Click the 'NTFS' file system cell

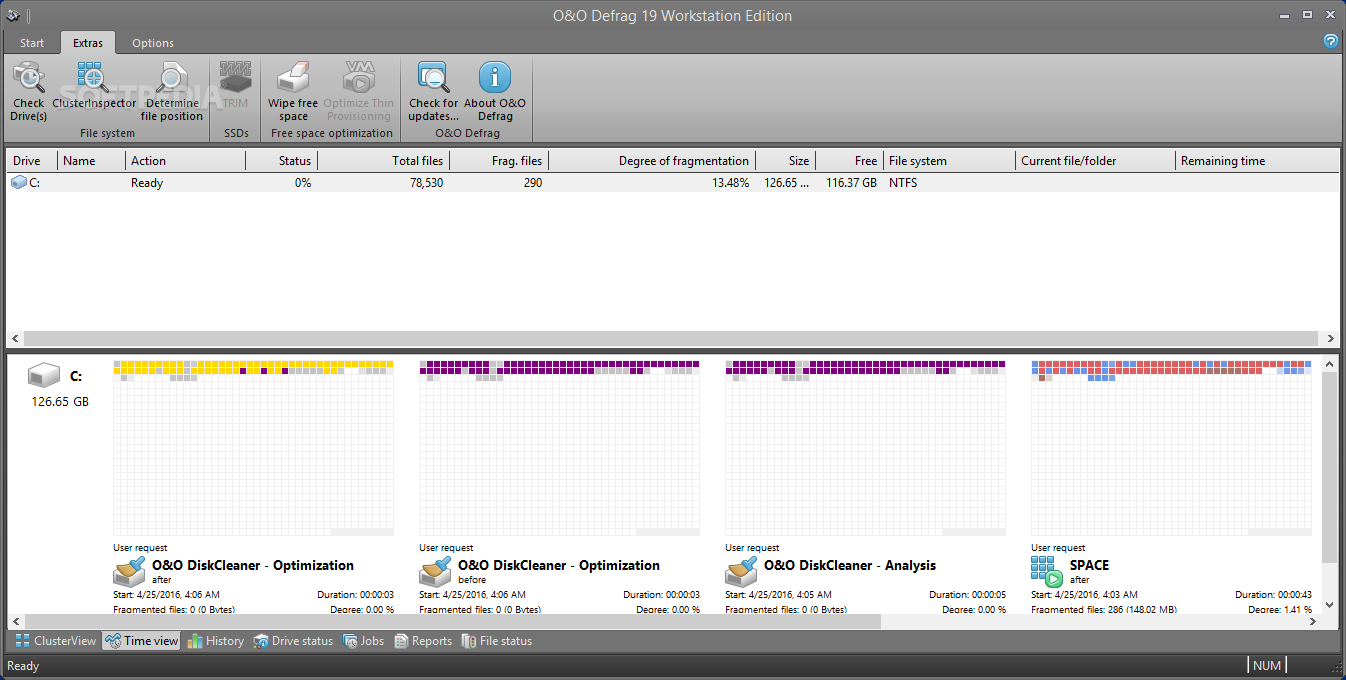904,183
